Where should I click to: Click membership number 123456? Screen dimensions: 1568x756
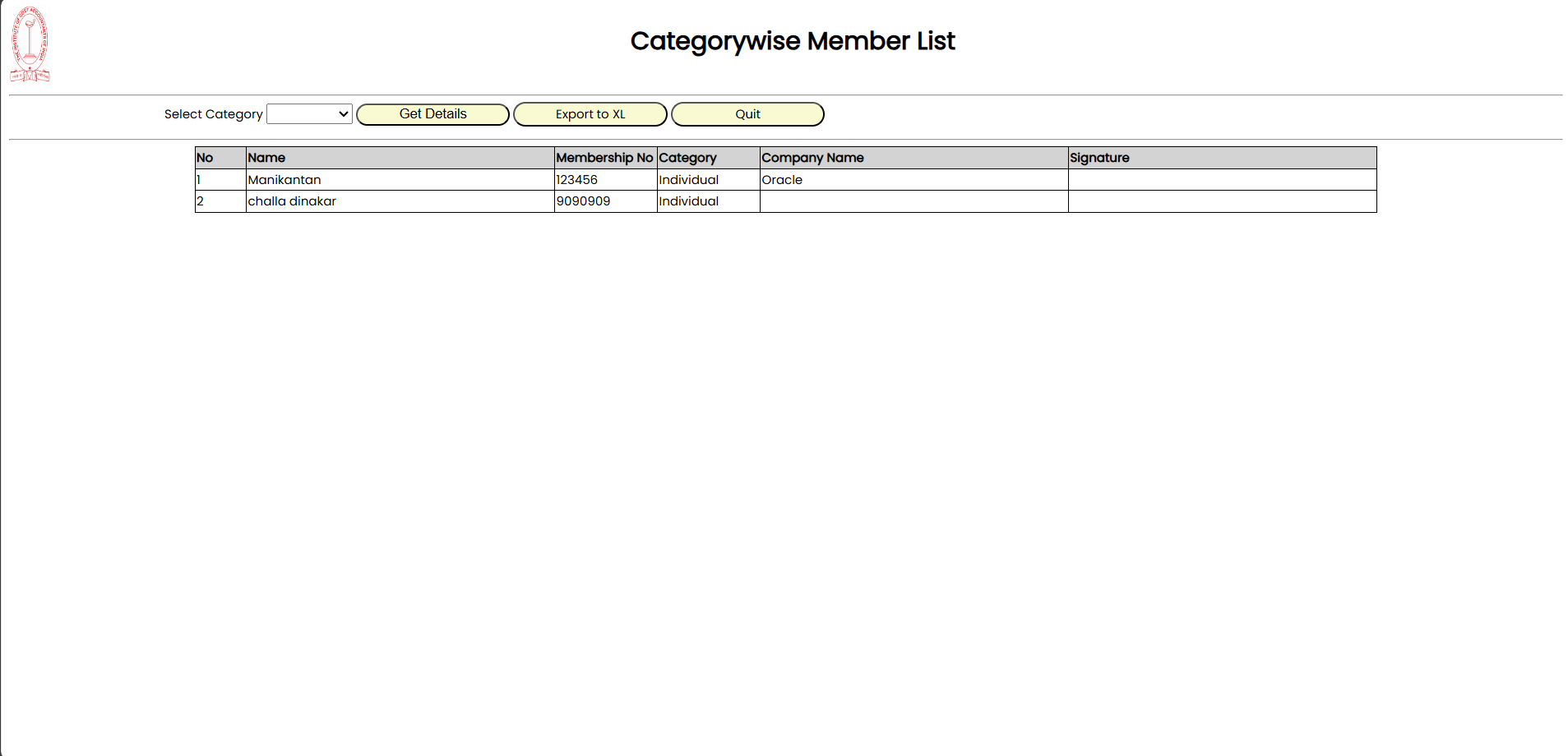(577, 180)
